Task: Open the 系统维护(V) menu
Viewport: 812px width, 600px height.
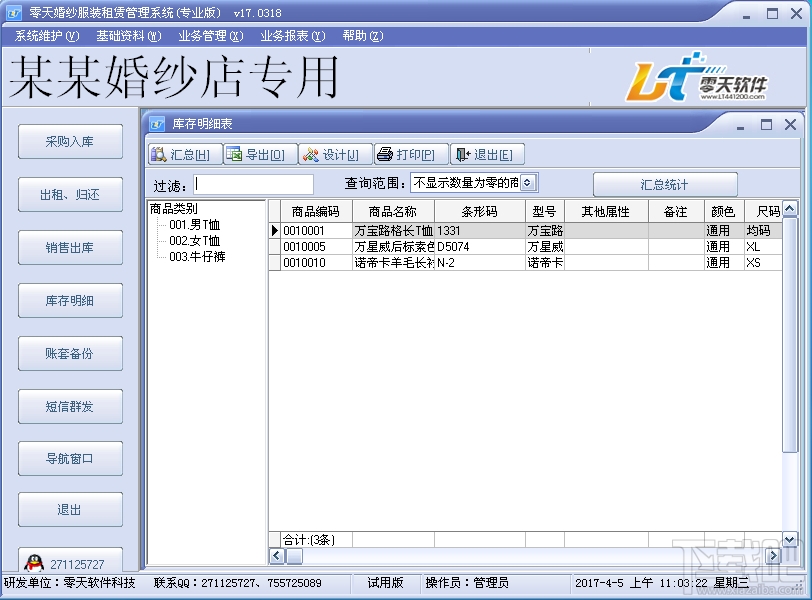Action: click(47, 36)
